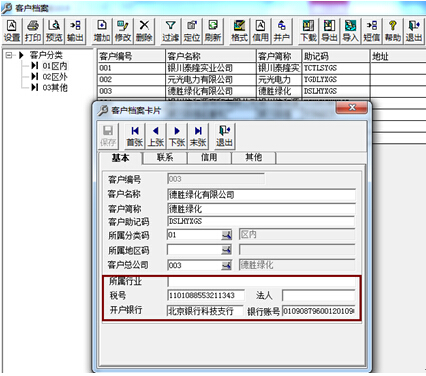Image resolution: width=426 pixels, height=376 pixels.
Task: Click the 信用 credit icon in the toolbar
Action: [260, 31]
